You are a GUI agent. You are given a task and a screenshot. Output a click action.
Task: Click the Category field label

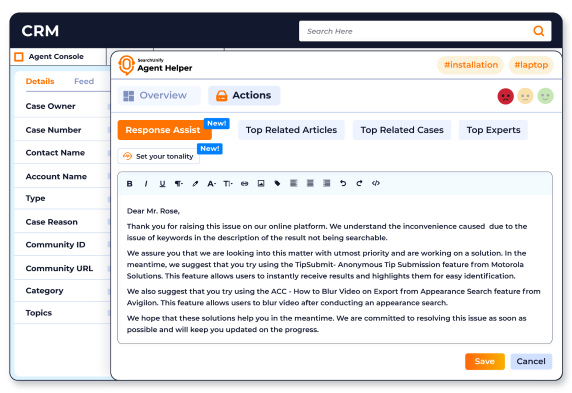(x=45, y=291)
